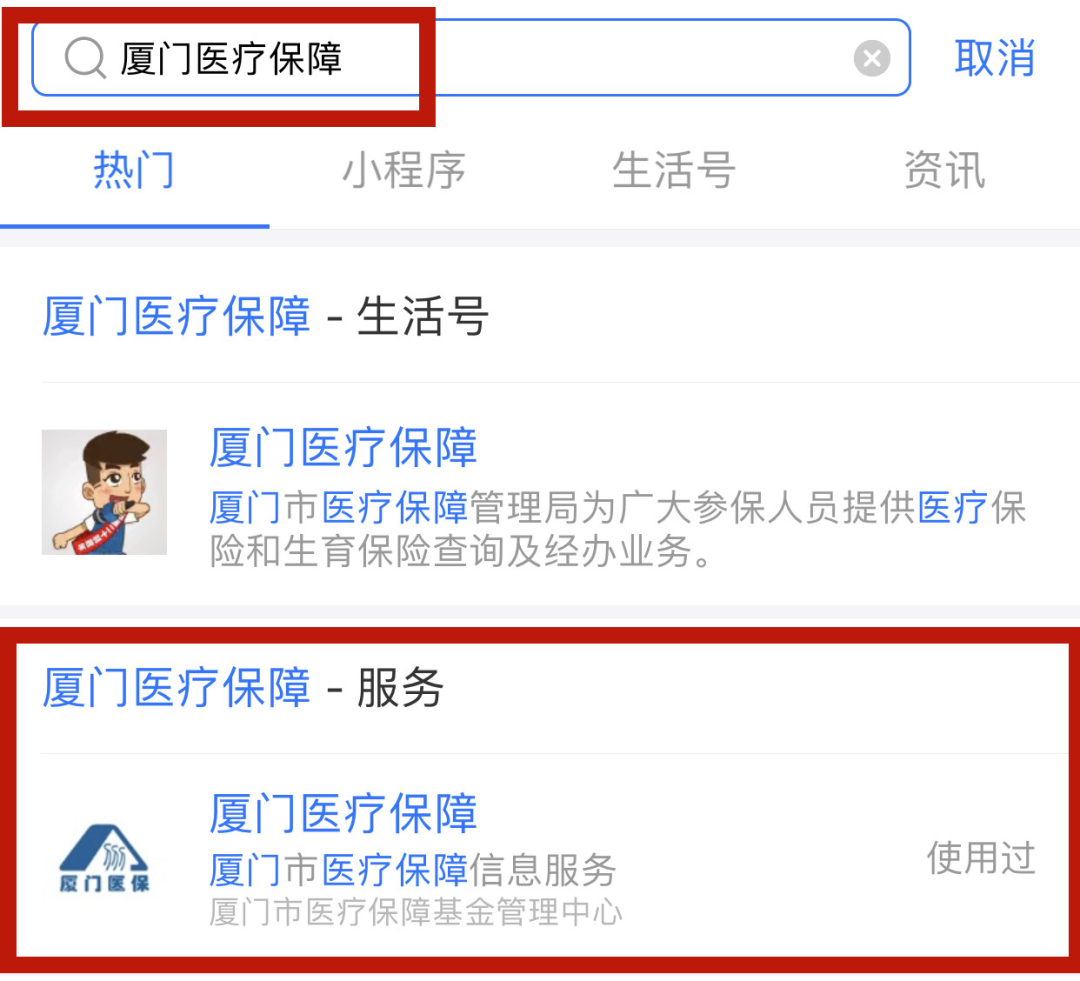
Task: Switch to the 小程序 tab
Action: (404, 170)
